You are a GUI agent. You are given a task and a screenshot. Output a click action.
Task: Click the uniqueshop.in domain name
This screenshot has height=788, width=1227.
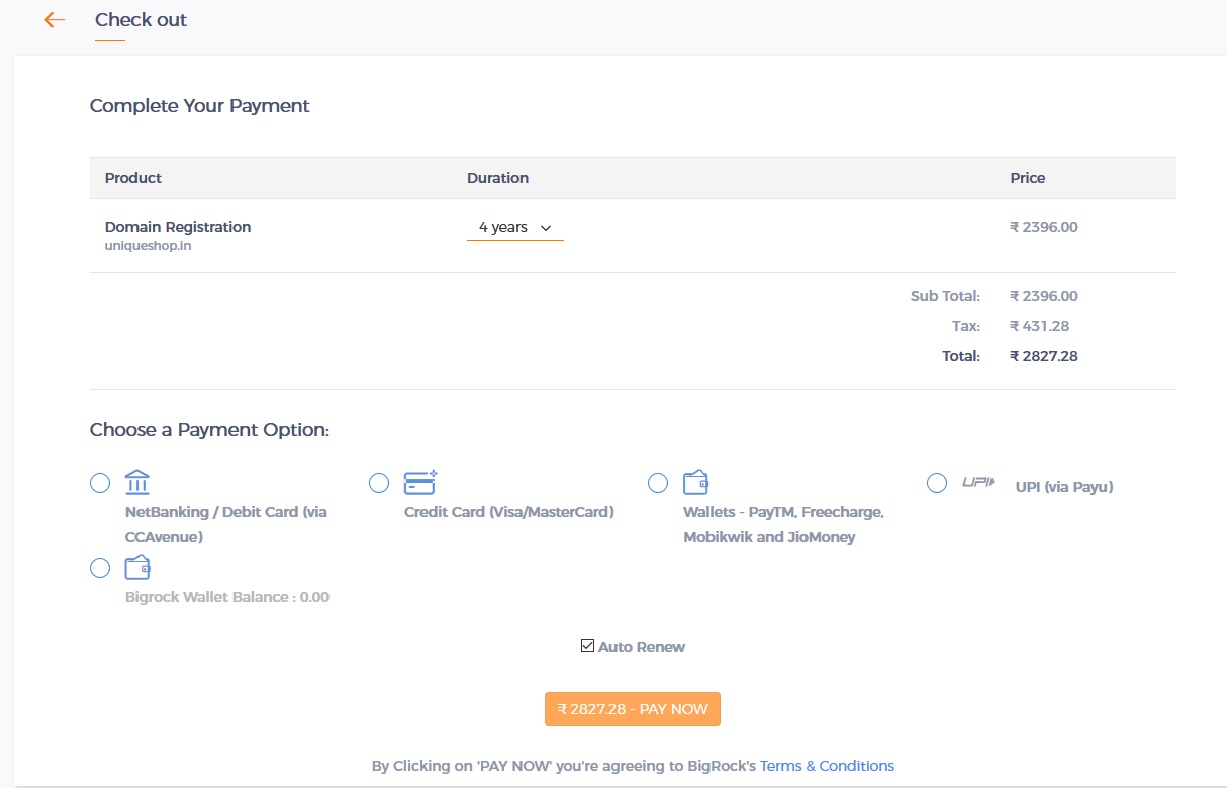pyautogui.click(x=148, y=245)
